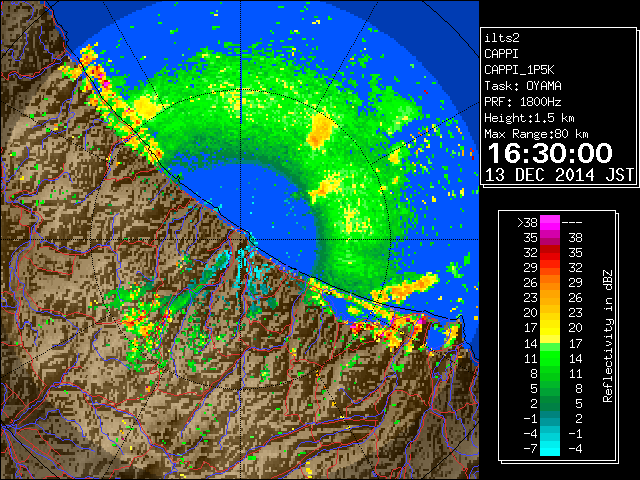Image resolution: width=640 pixels, height=480 pixels.
Task: Pick the magenta swatch atop the color bar
Action: coord(550,223)
